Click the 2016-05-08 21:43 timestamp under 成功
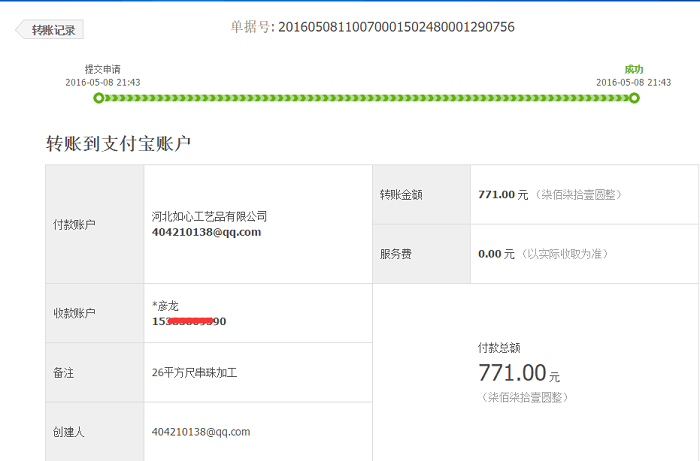Screen dimensions: 700x461 (x=633, y=83)
